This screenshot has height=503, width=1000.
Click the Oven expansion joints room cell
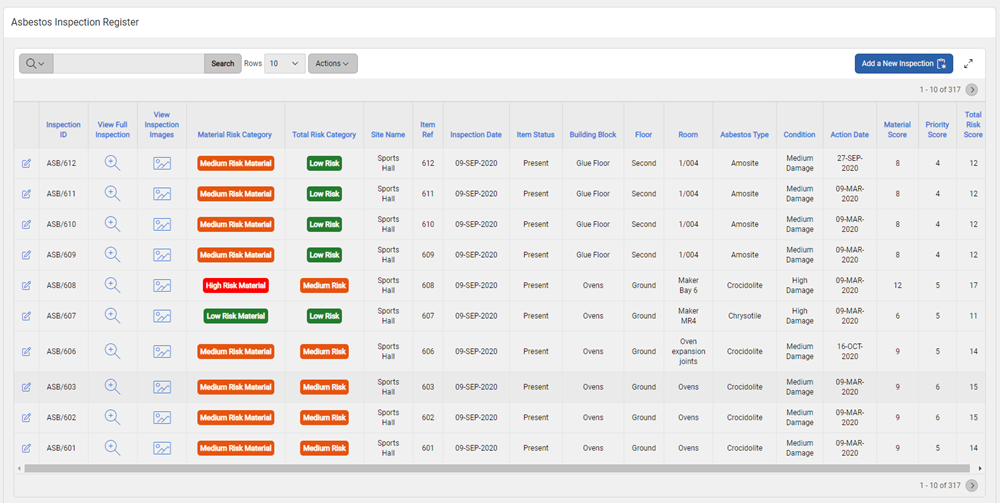(x=688, y=351)
